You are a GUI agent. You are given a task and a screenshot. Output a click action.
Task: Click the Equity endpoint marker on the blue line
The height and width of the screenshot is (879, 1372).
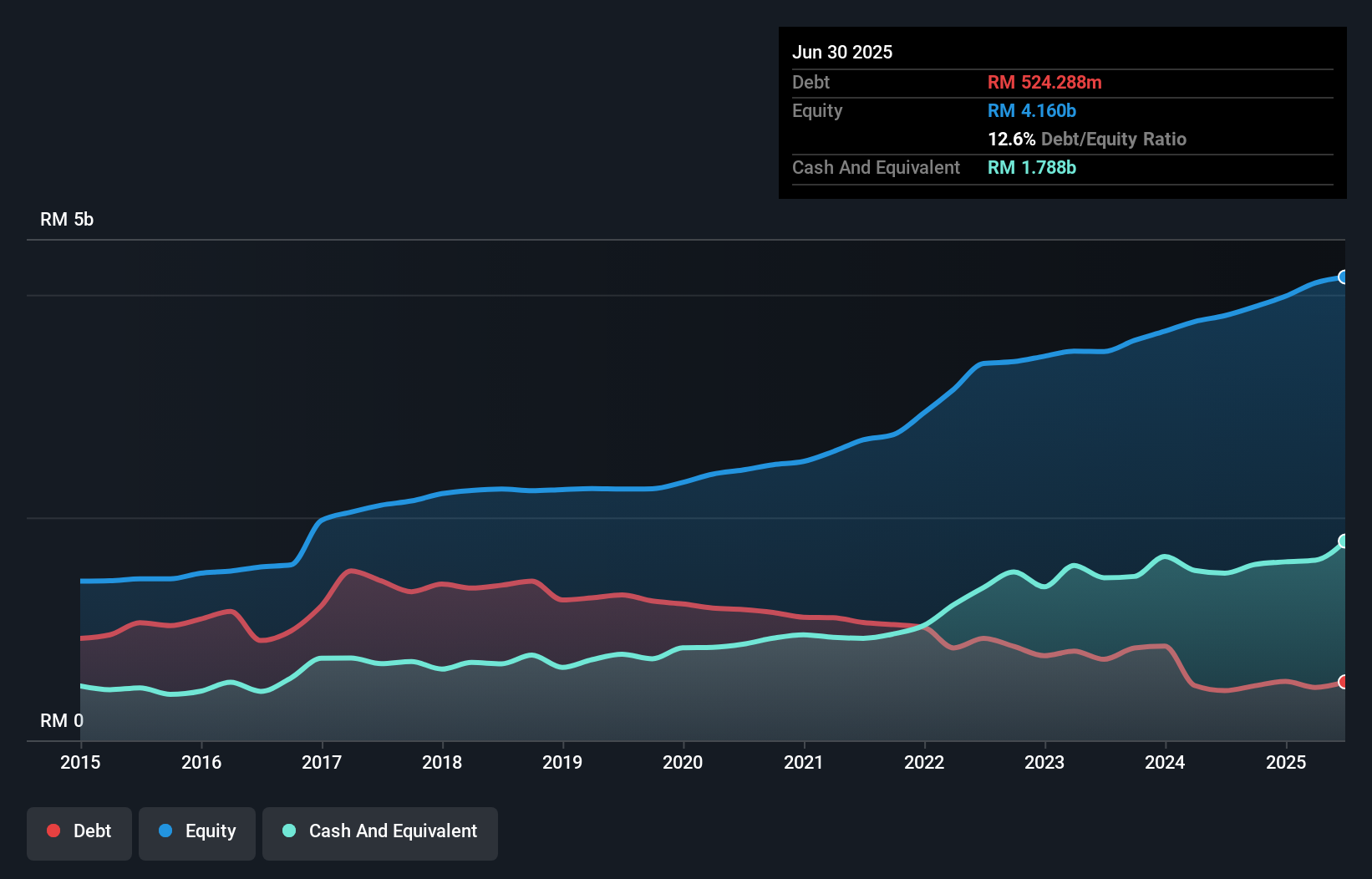coord(1344,277)
